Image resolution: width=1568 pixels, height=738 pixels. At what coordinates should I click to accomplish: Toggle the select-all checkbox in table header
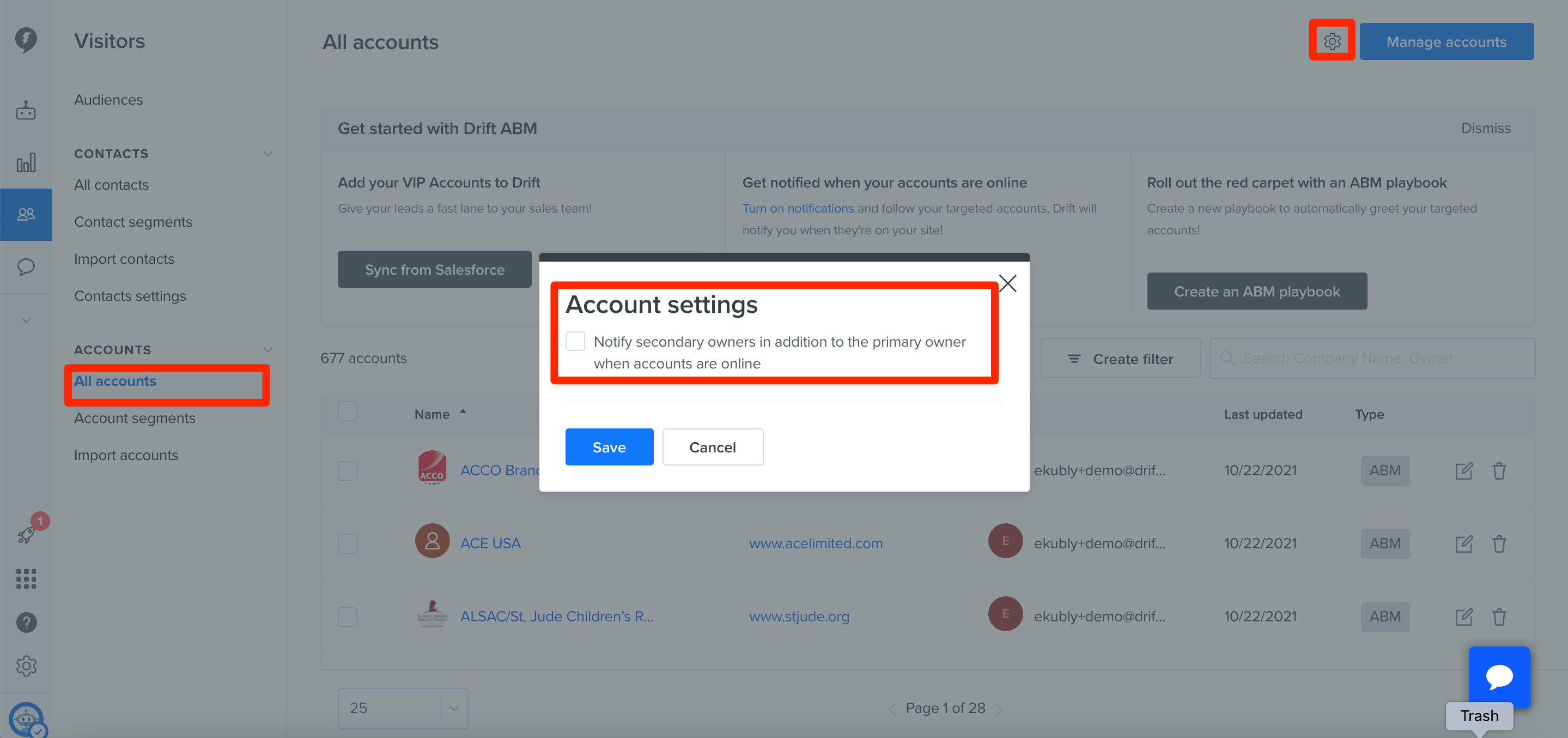click(348, 411)
